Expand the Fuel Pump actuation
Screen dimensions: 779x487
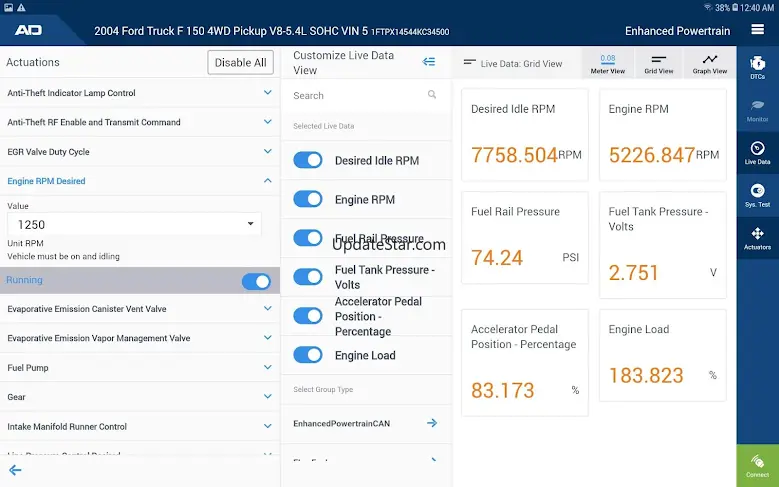point(267,368)
